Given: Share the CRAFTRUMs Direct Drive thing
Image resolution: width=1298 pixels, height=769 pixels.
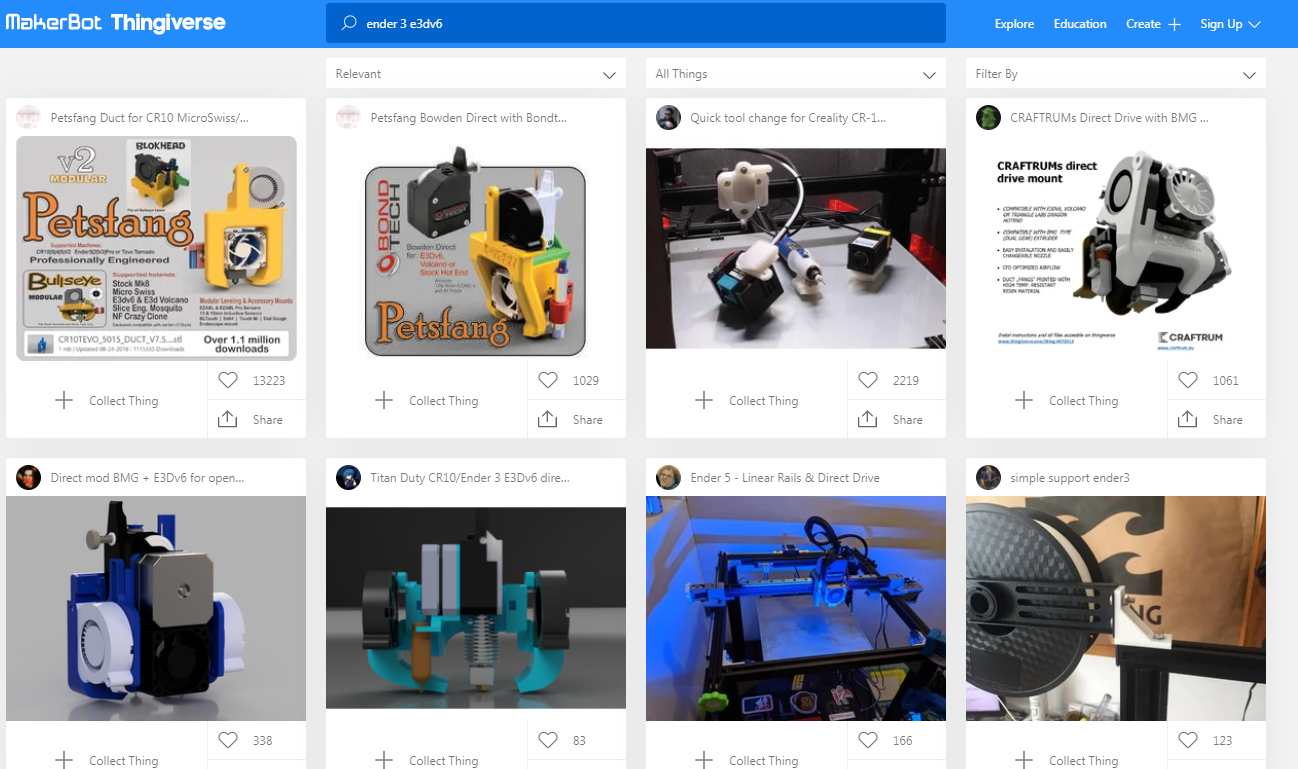Looking at the screenshot, I should point(1210,419).
